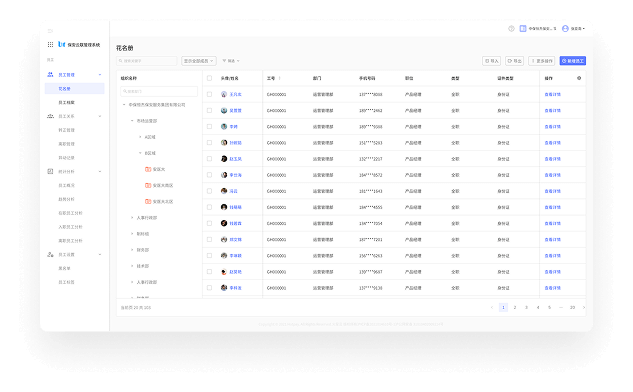Open the 筛选 filter dropdown
This screenshot has width=633, height=392.
pyautogui.click(x=231, y=61)
